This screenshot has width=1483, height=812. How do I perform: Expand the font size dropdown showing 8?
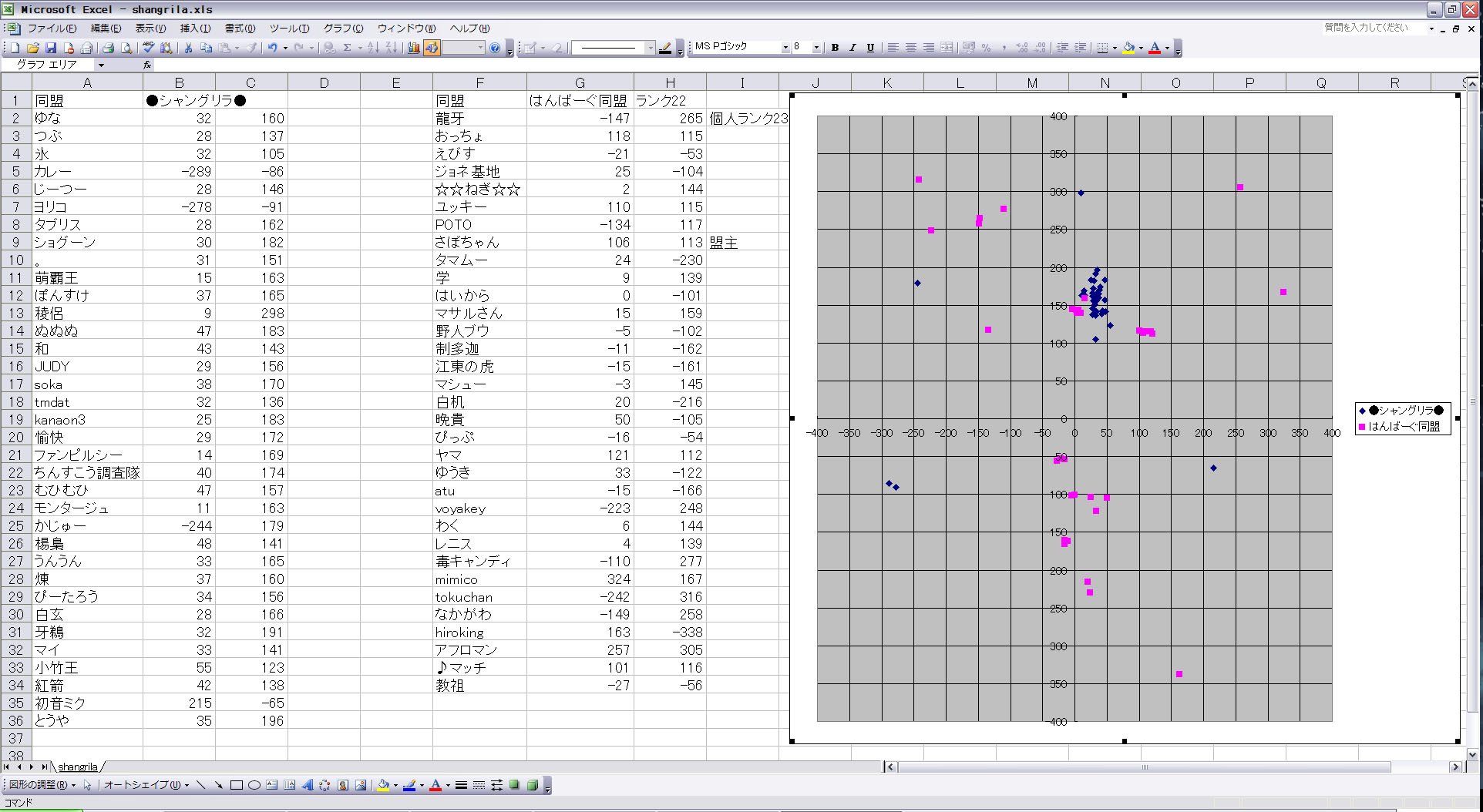pyautogui.click(x=816, y=48)
